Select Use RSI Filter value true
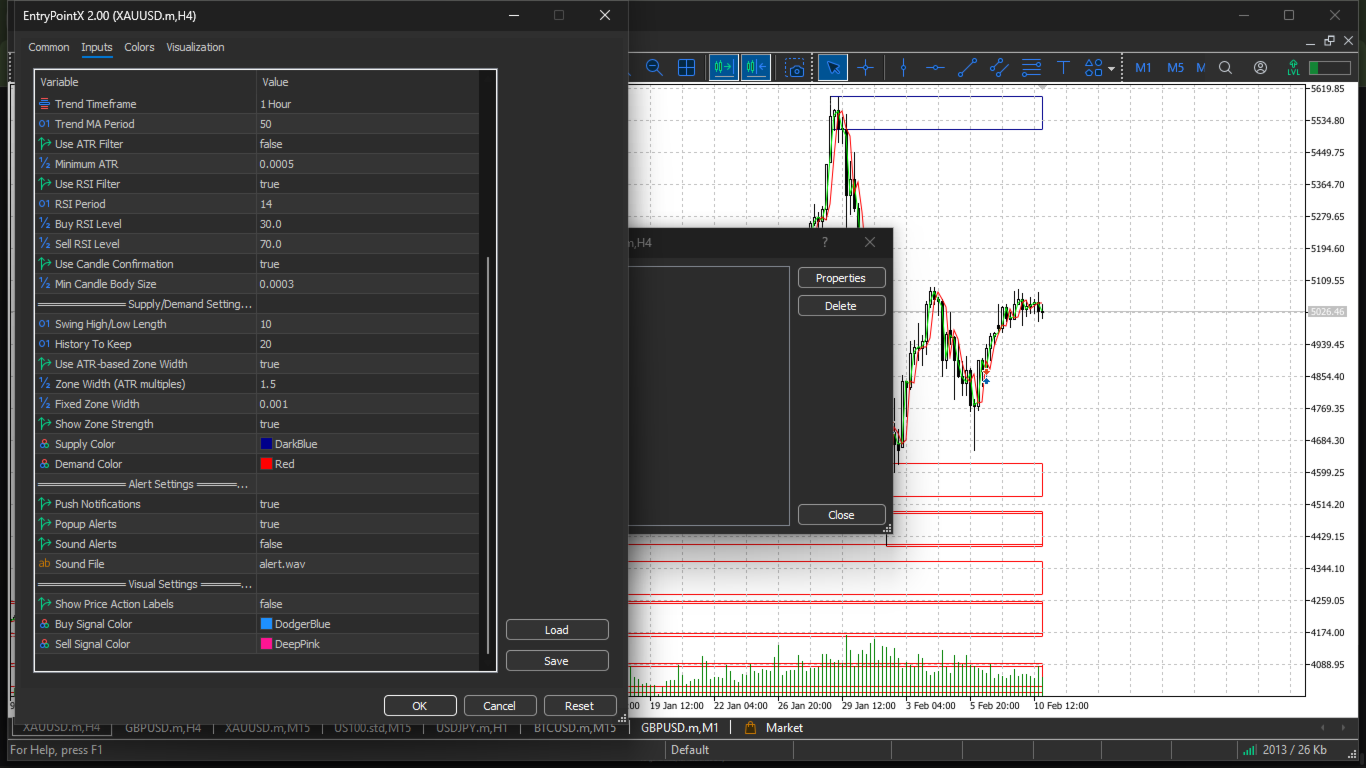The image size is (1366, 768). (x=368, y=184)
